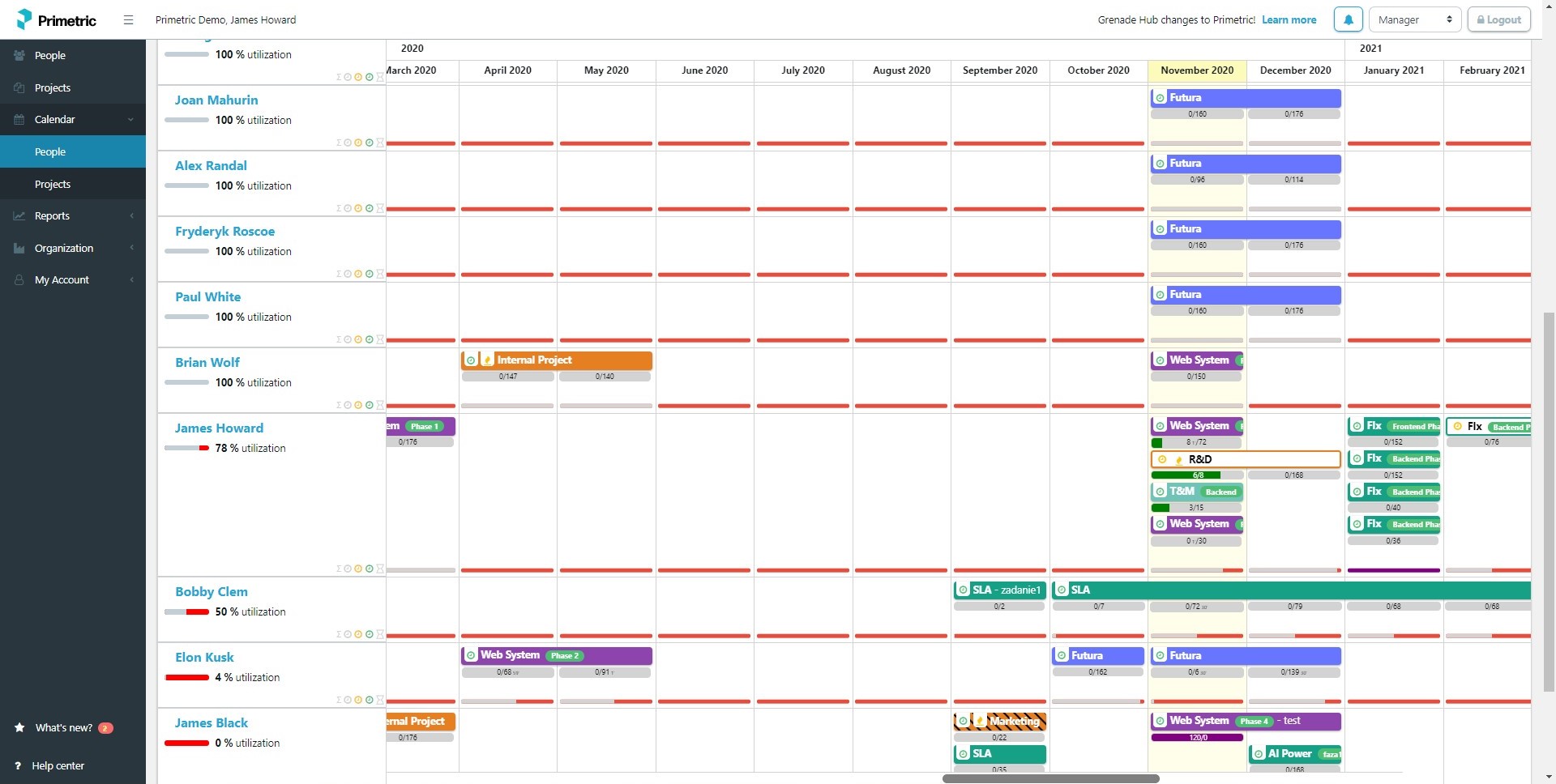Toggle the orange clock filter in Alex Randal's row

(358, 209)
